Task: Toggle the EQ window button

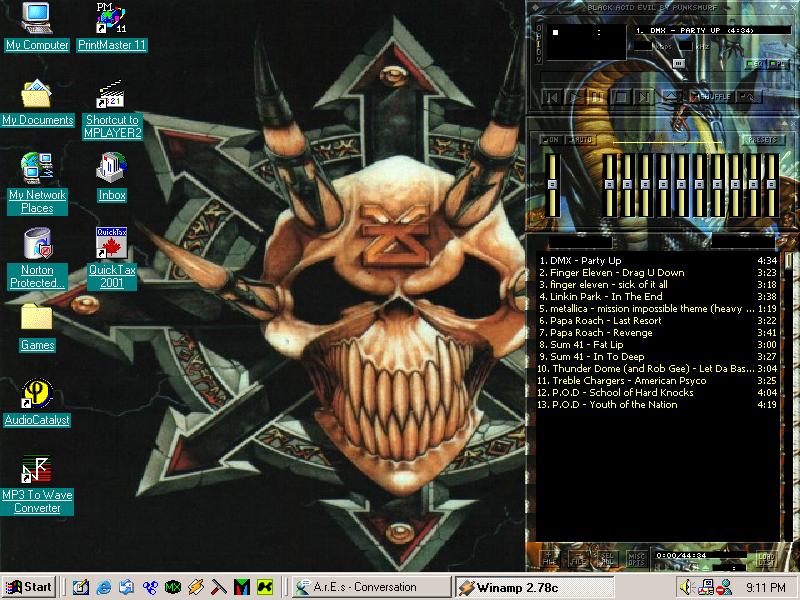Action: point(755,64)
